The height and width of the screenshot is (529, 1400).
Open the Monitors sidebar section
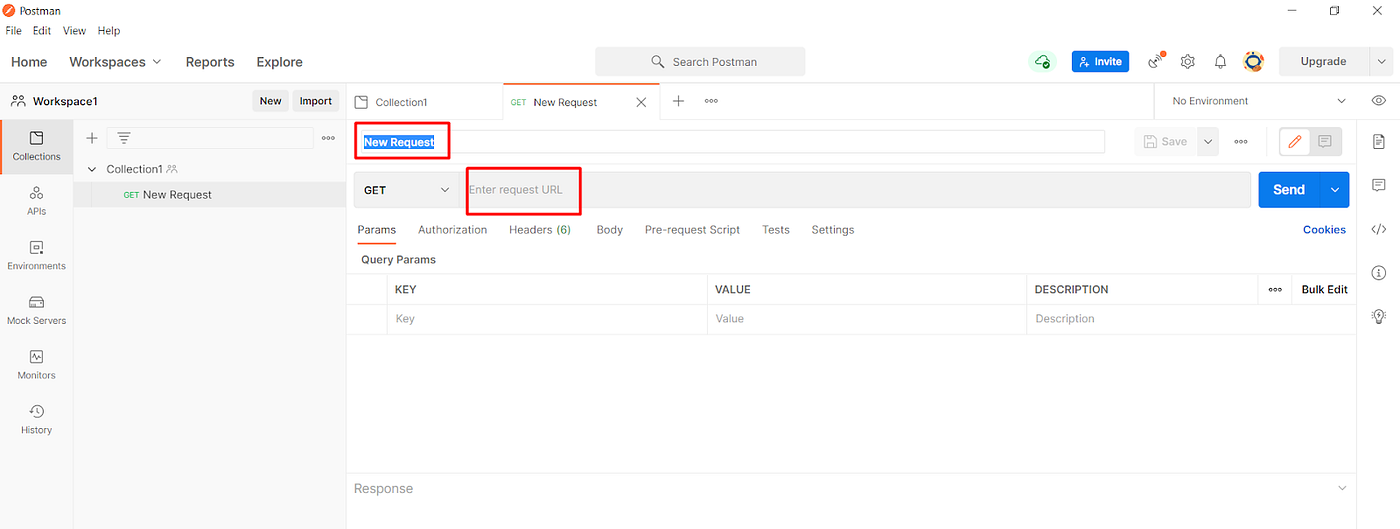coord(37,365)
